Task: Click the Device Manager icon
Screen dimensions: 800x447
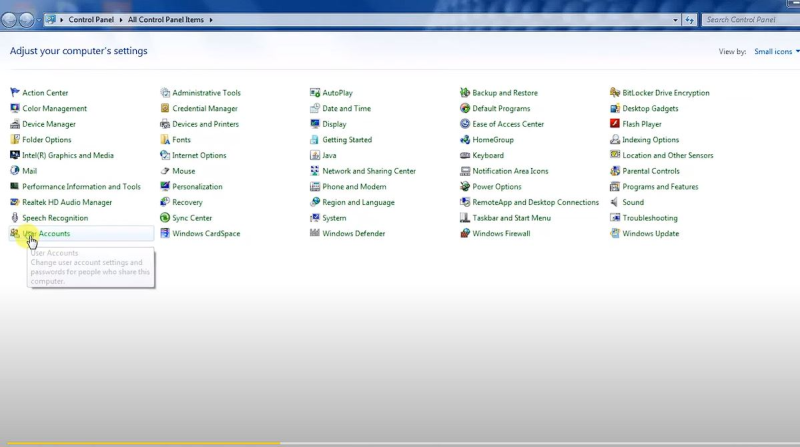Action: [x=14, y=124]
